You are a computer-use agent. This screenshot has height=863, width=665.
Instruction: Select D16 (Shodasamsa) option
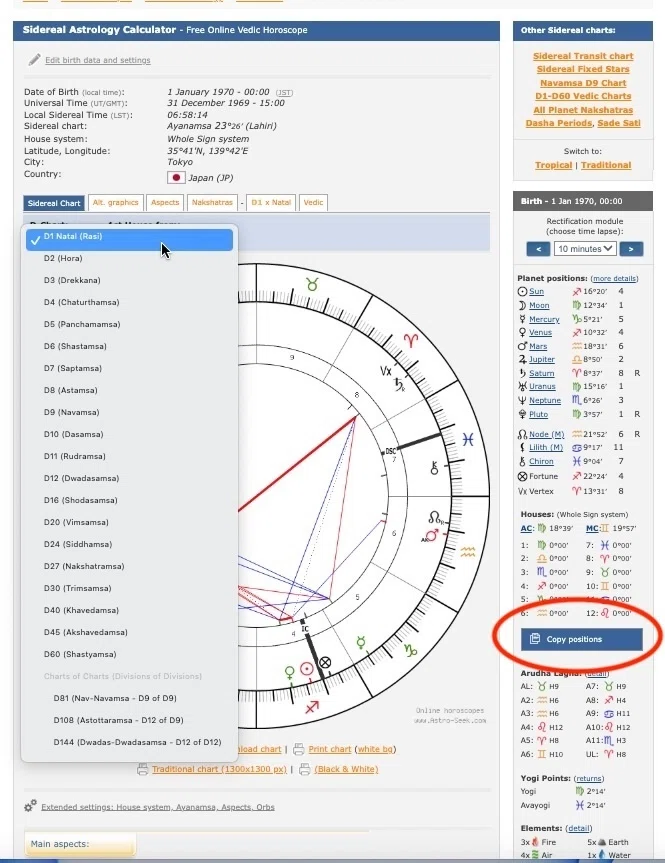[129, 500]
